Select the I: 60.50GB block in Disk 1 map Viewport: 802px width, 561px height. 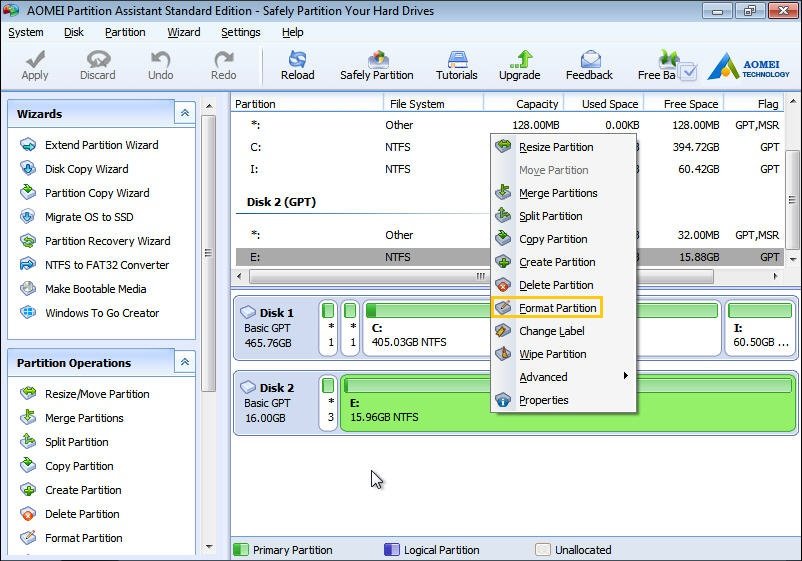[x=761, y=328]
